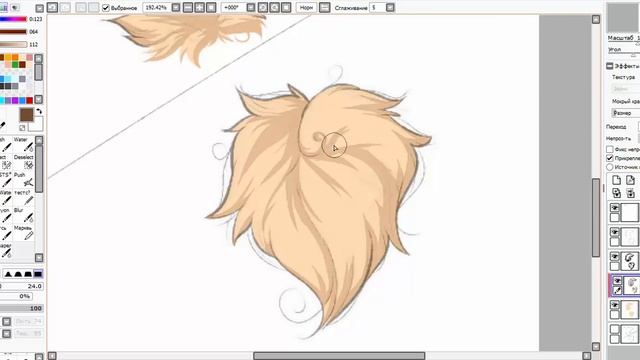Screen dimensions: 640x360
Task: Click the 100 brush density slider
Action: (x=22, y=308)
